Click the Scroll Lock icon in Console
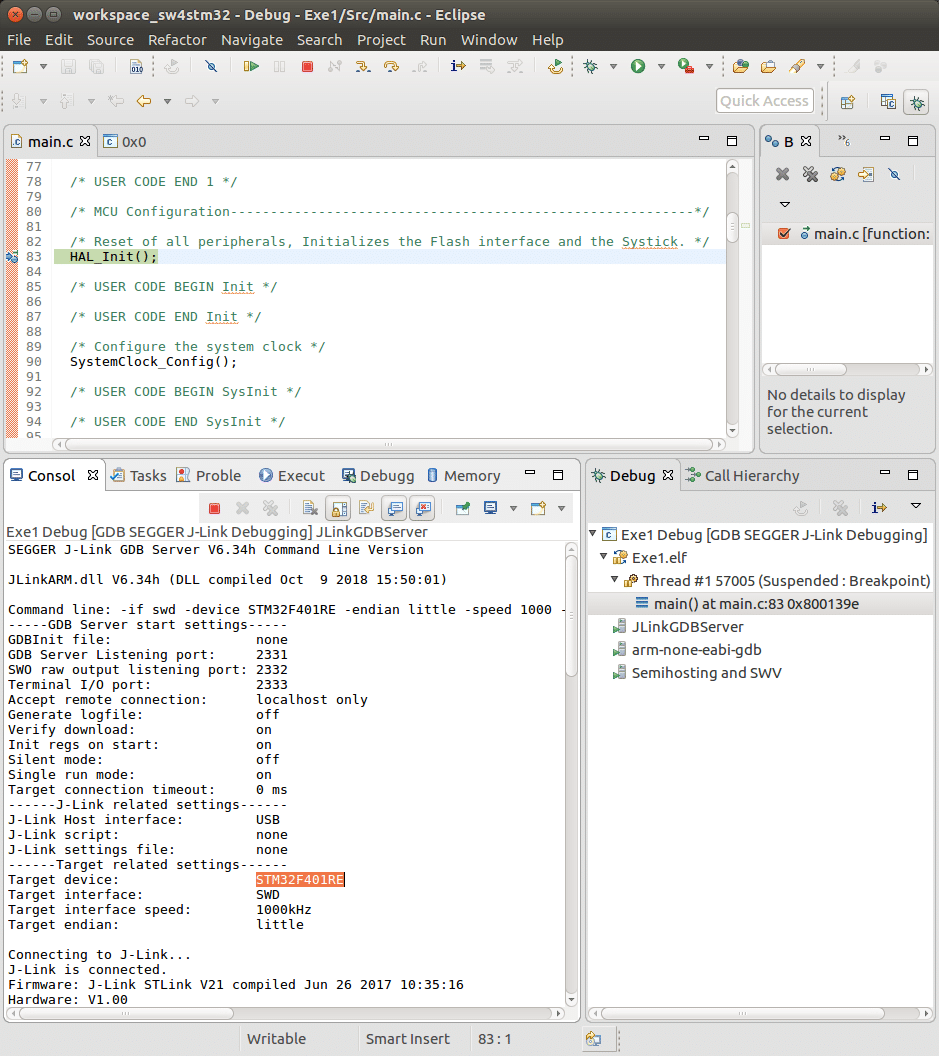 coord(339,508)
